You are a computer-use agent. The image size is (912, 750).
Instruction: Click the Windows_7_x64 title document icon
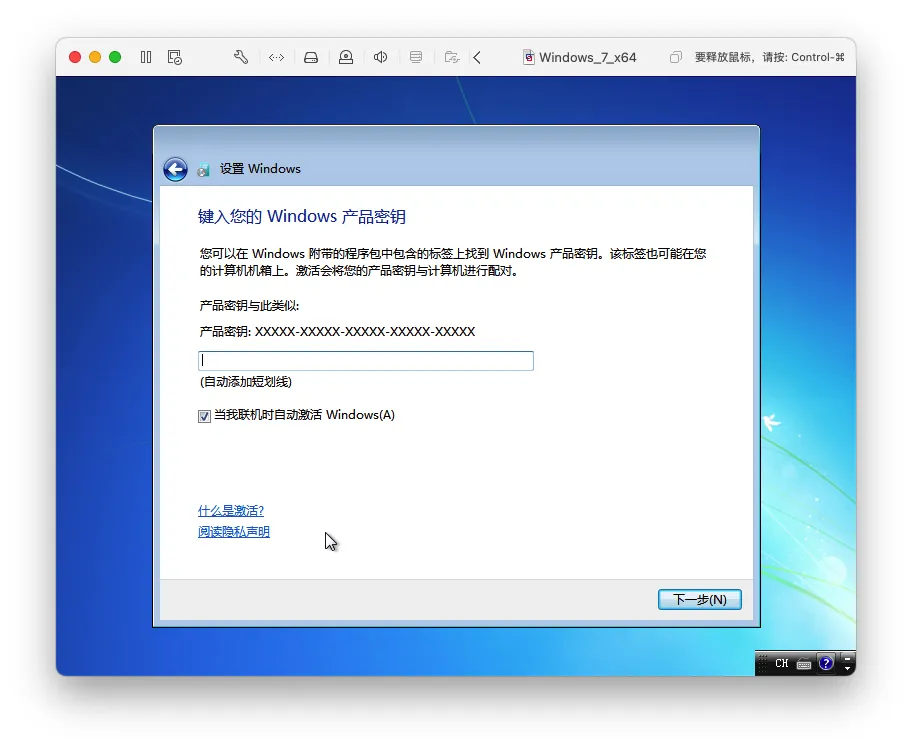pos(529,57)
